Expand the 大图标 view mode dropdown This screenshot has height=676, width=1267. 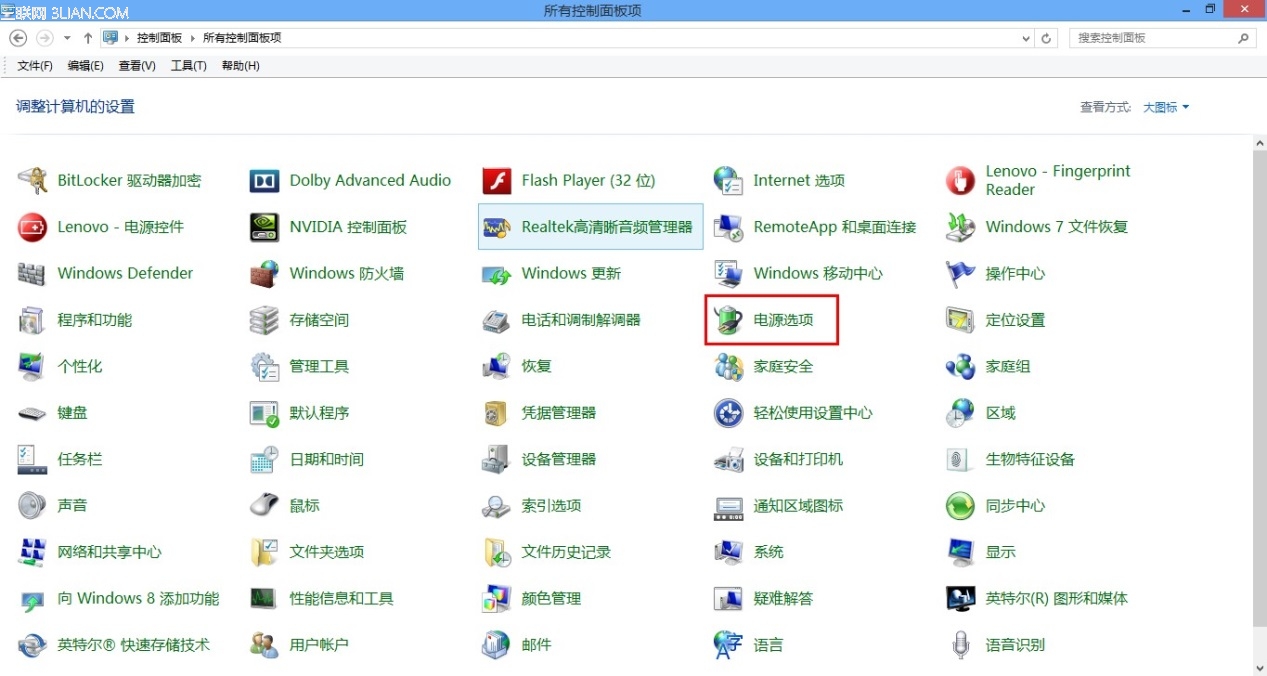tap(1166, 107)
